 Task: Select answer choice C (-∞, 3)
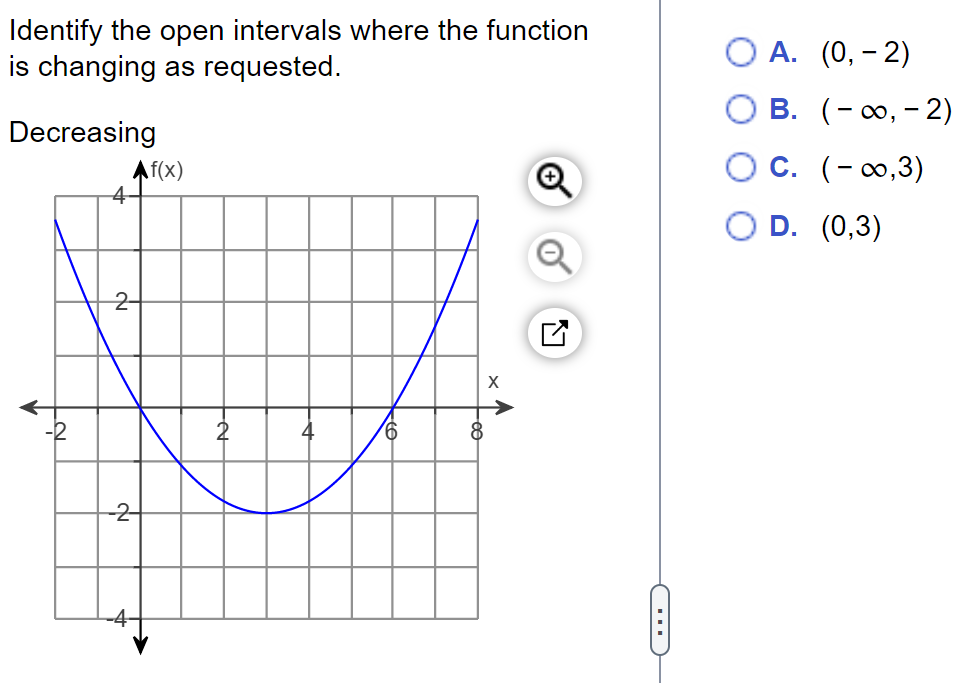pyautogui.click(x=740, y=167)
